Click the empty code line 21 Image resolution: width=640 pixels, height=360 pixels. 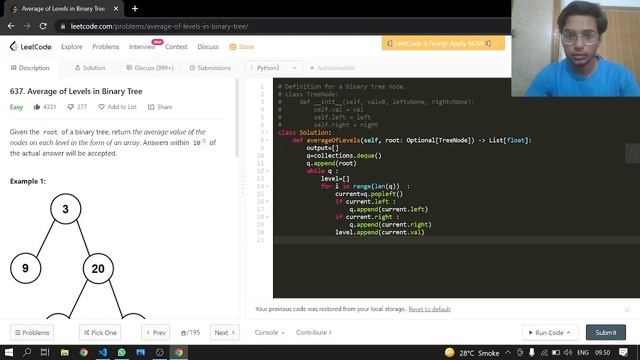456,240
